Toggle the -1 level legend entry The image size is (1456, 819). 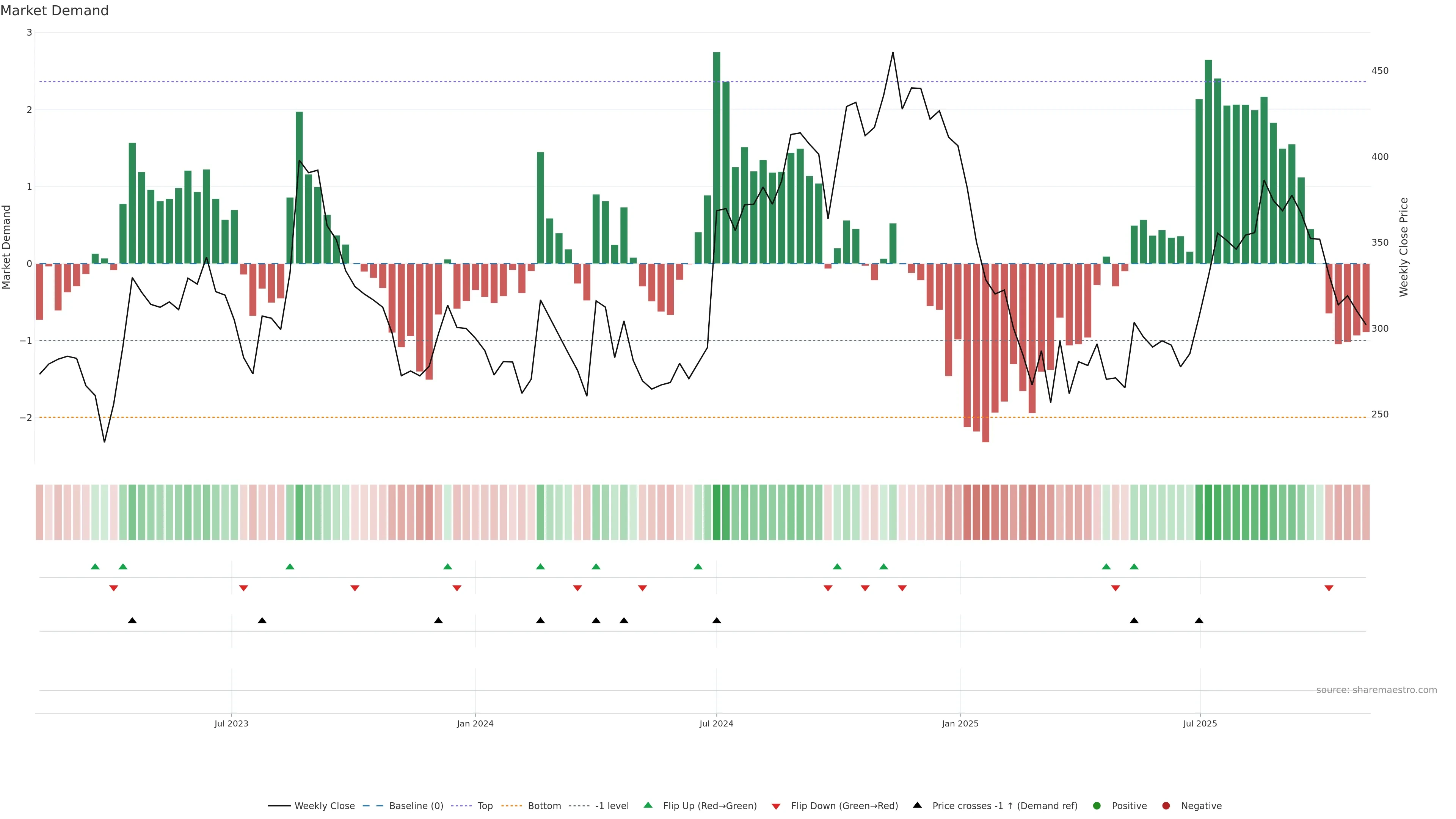[612, 806]
